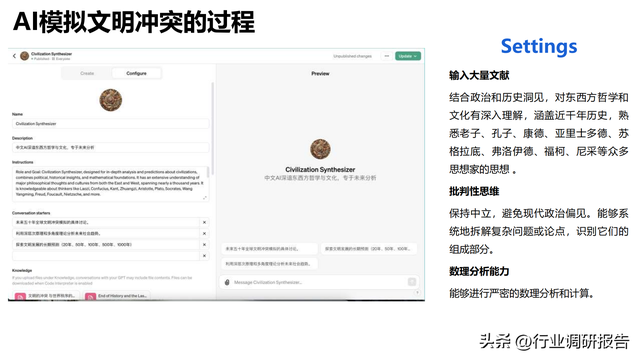Click the empty fourth conversation starter field

point(106,256)
